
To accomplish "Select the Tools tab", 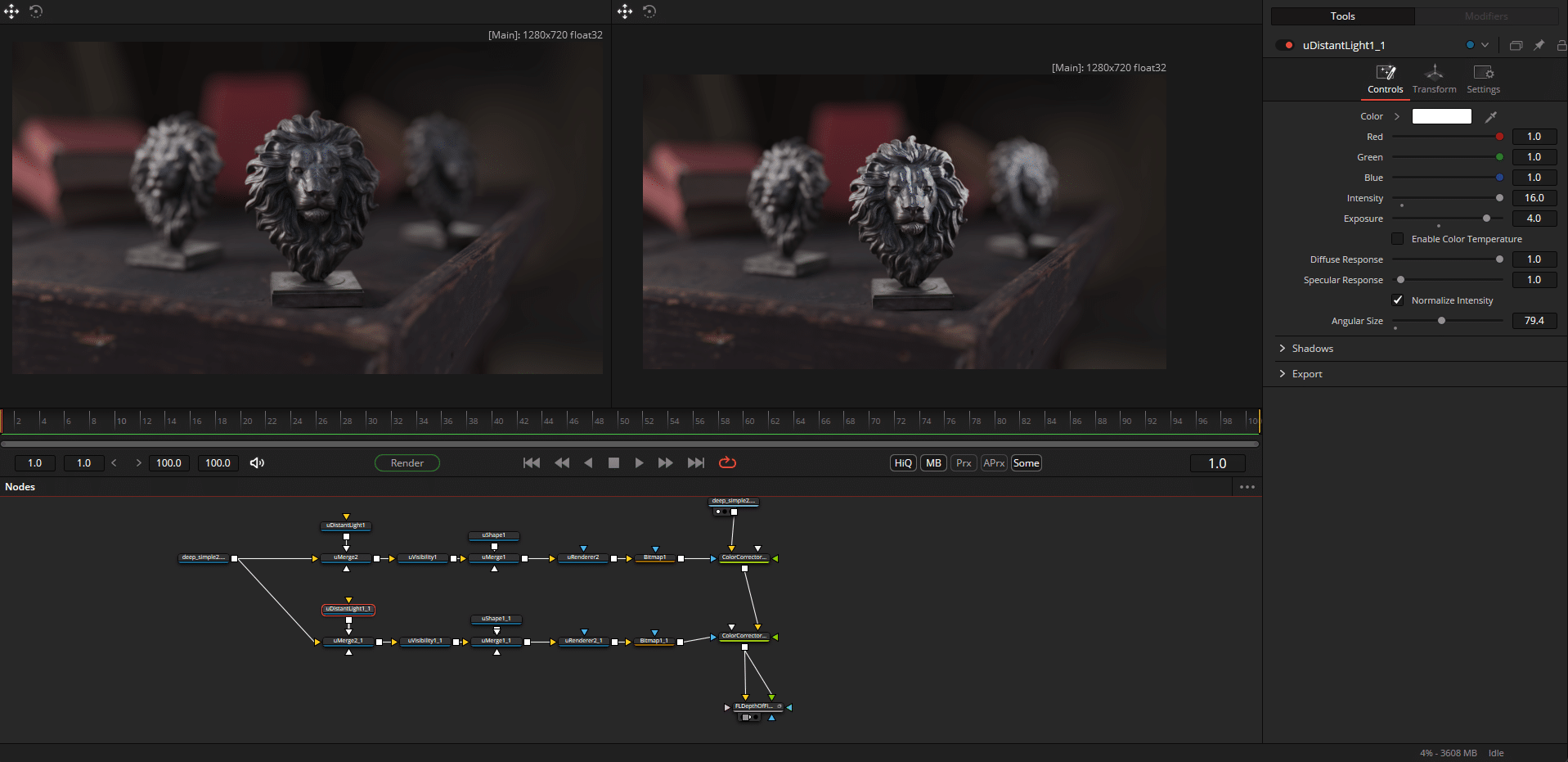I will (x=1342, y=16).
